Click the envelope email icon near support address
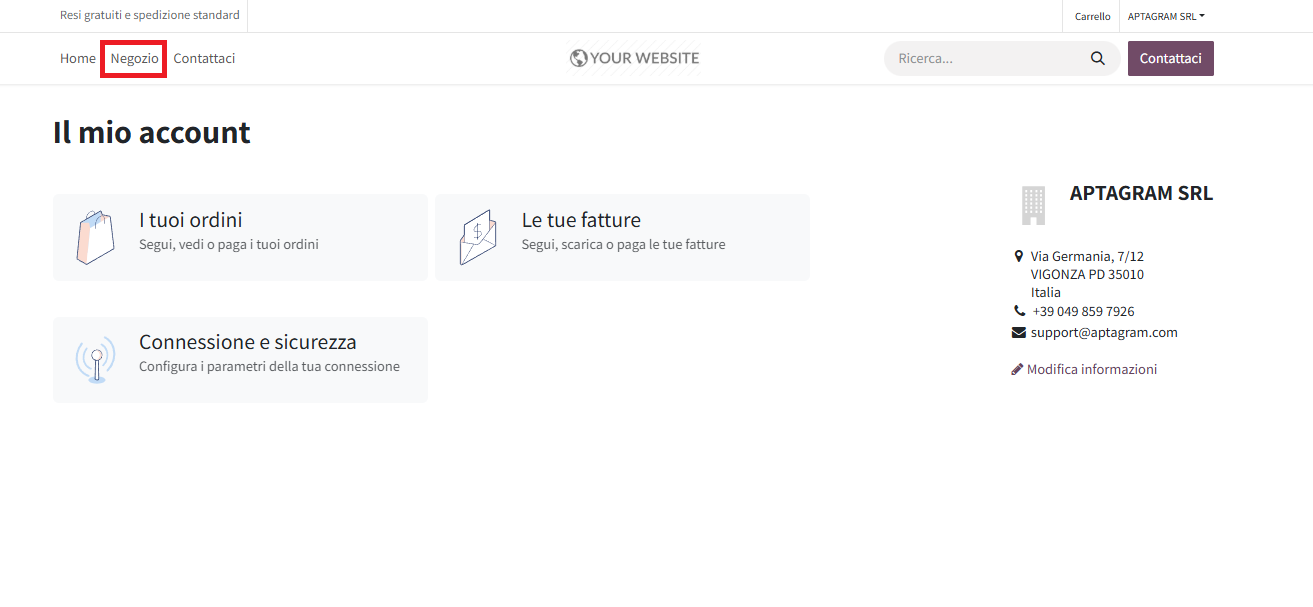 coord(1019,332)
